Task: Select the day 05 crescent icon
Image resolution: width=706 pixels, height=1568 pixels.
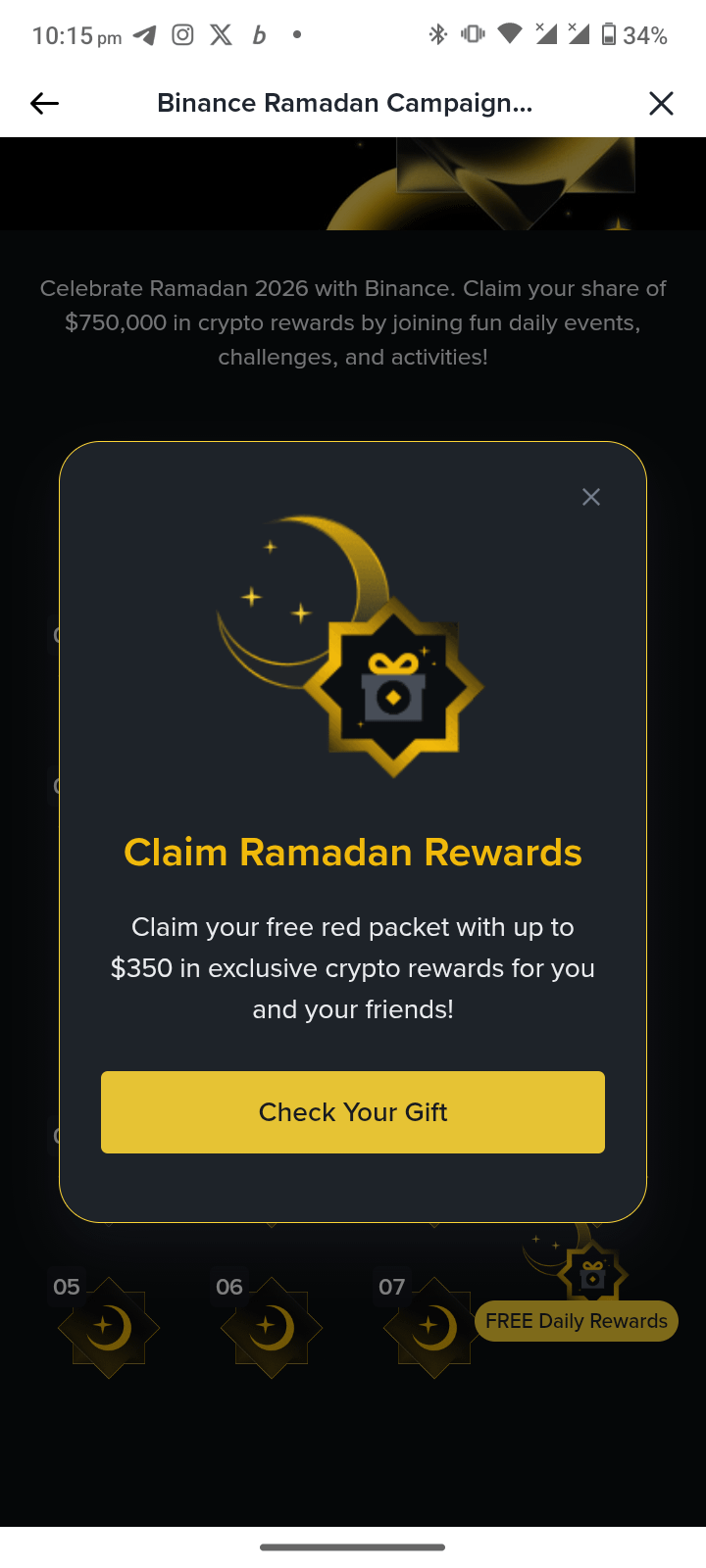Action: coord(109,1328)
